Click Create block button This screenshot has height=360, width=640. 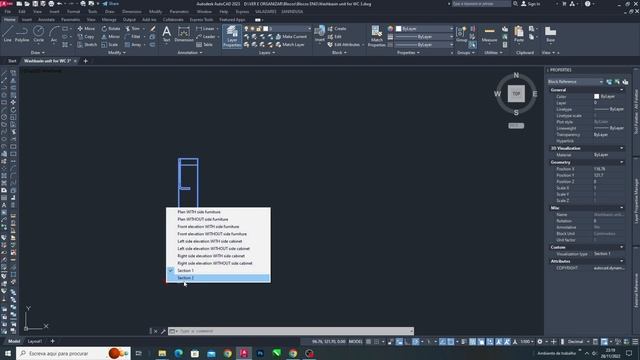(337, 29)
